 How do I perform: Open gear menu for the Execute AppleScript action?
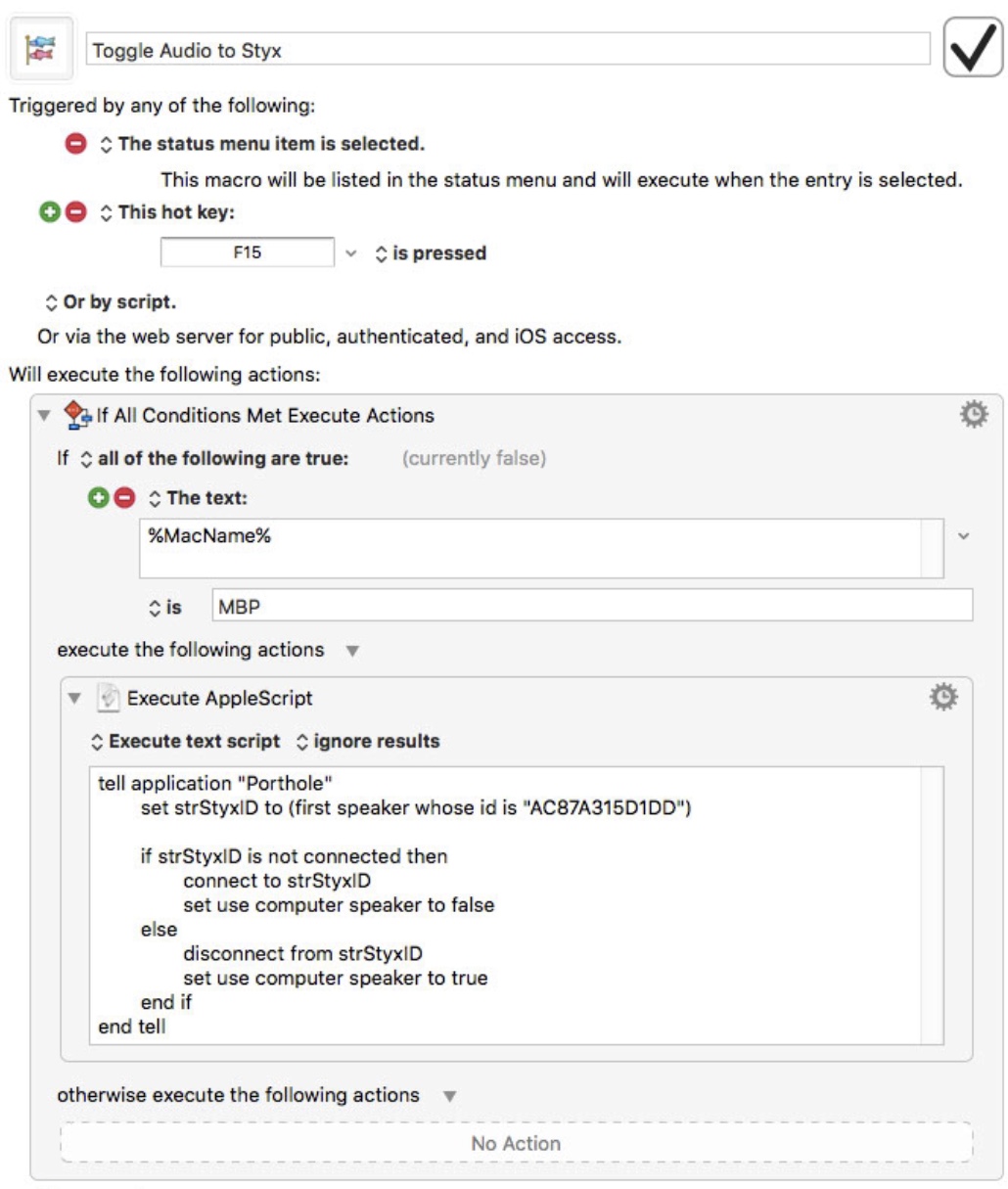click(x=943, y=697)
